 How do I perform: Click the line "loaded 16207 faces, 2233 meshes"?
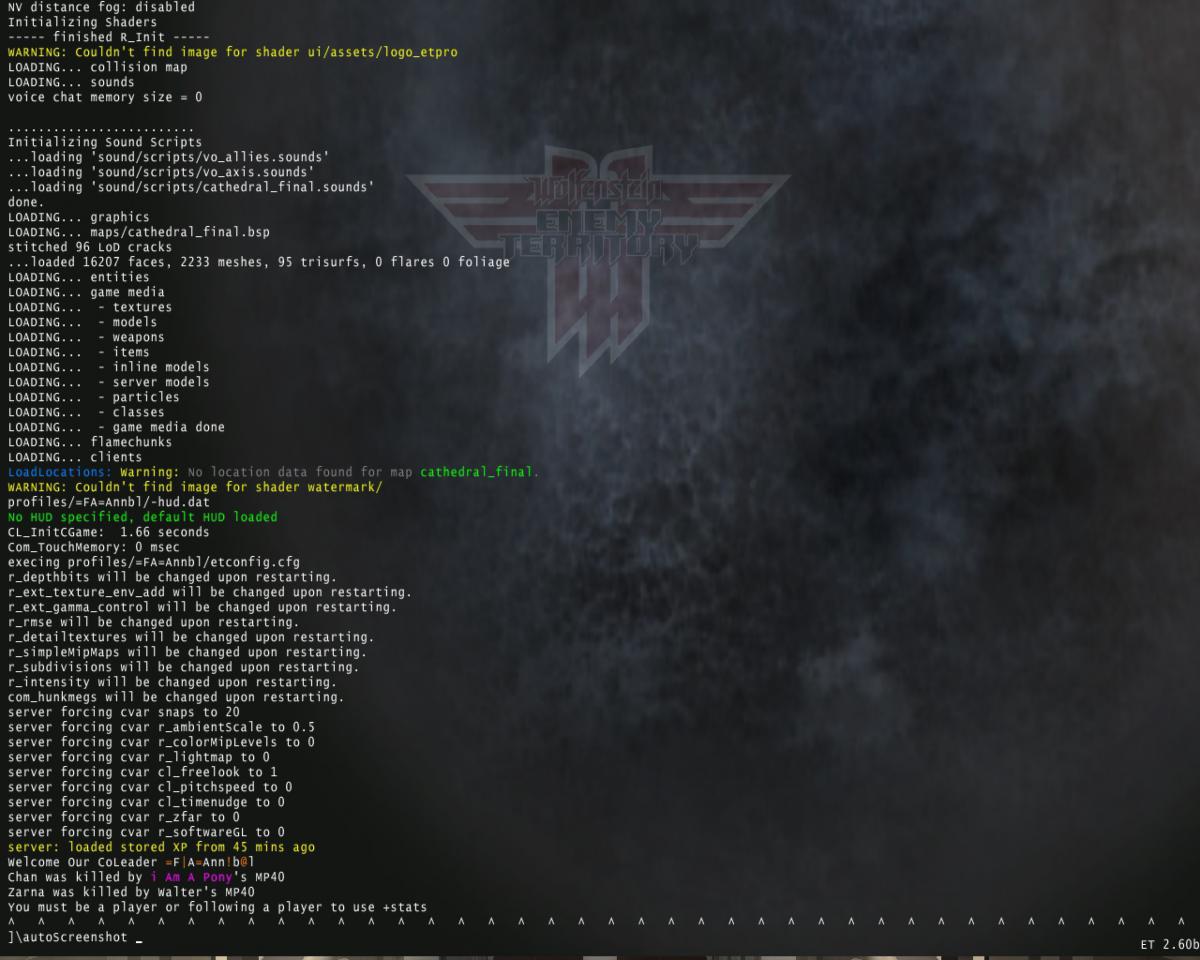[258, 262]
